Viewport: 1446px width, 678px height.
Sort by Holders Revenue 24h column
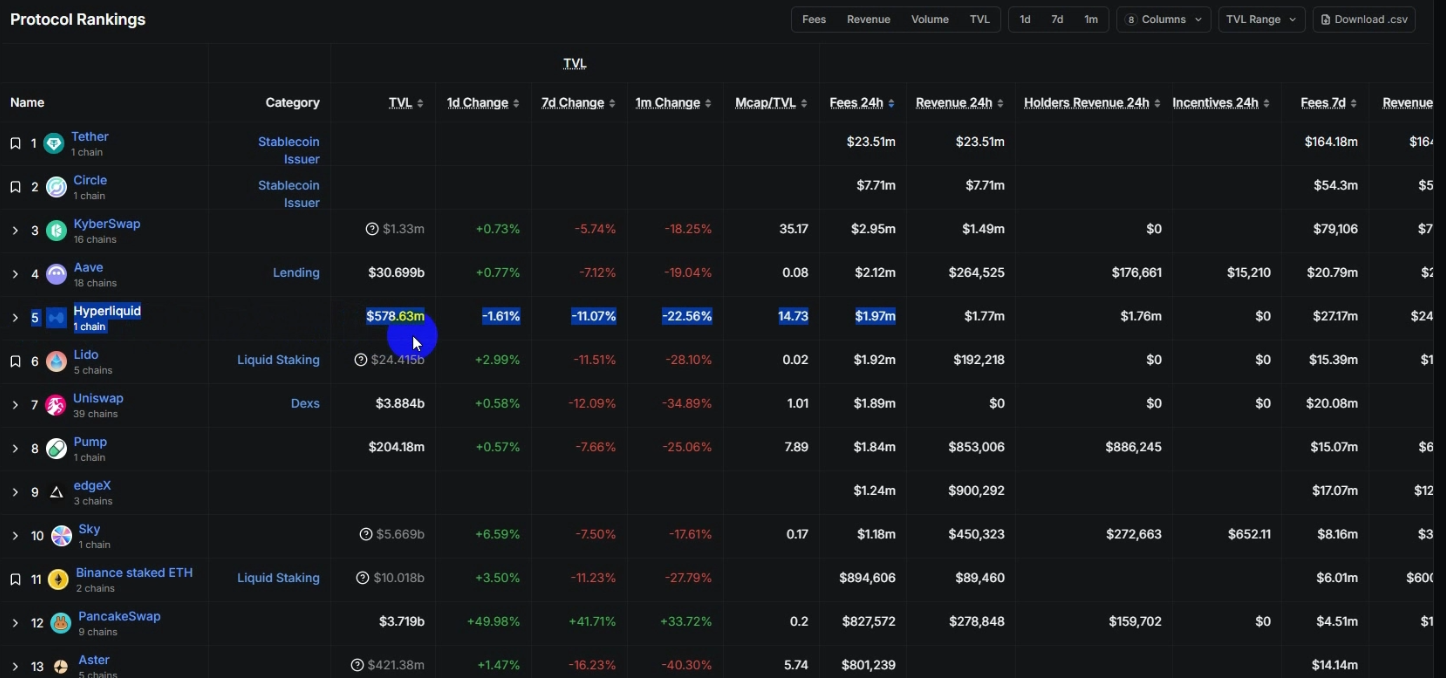pyautogui.click(x=1092, y=103)
